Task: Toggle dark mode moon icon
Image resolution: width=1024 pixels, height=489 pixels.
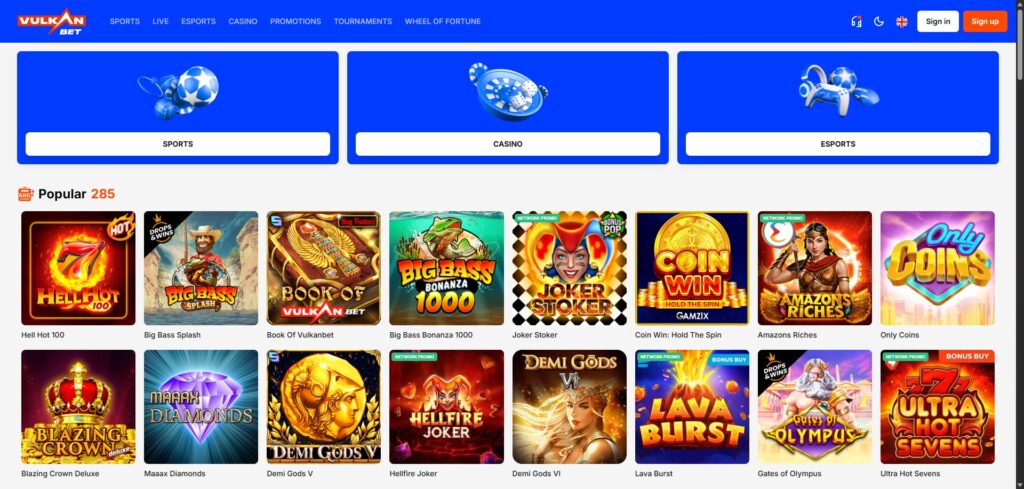Action: click(879, 22)
